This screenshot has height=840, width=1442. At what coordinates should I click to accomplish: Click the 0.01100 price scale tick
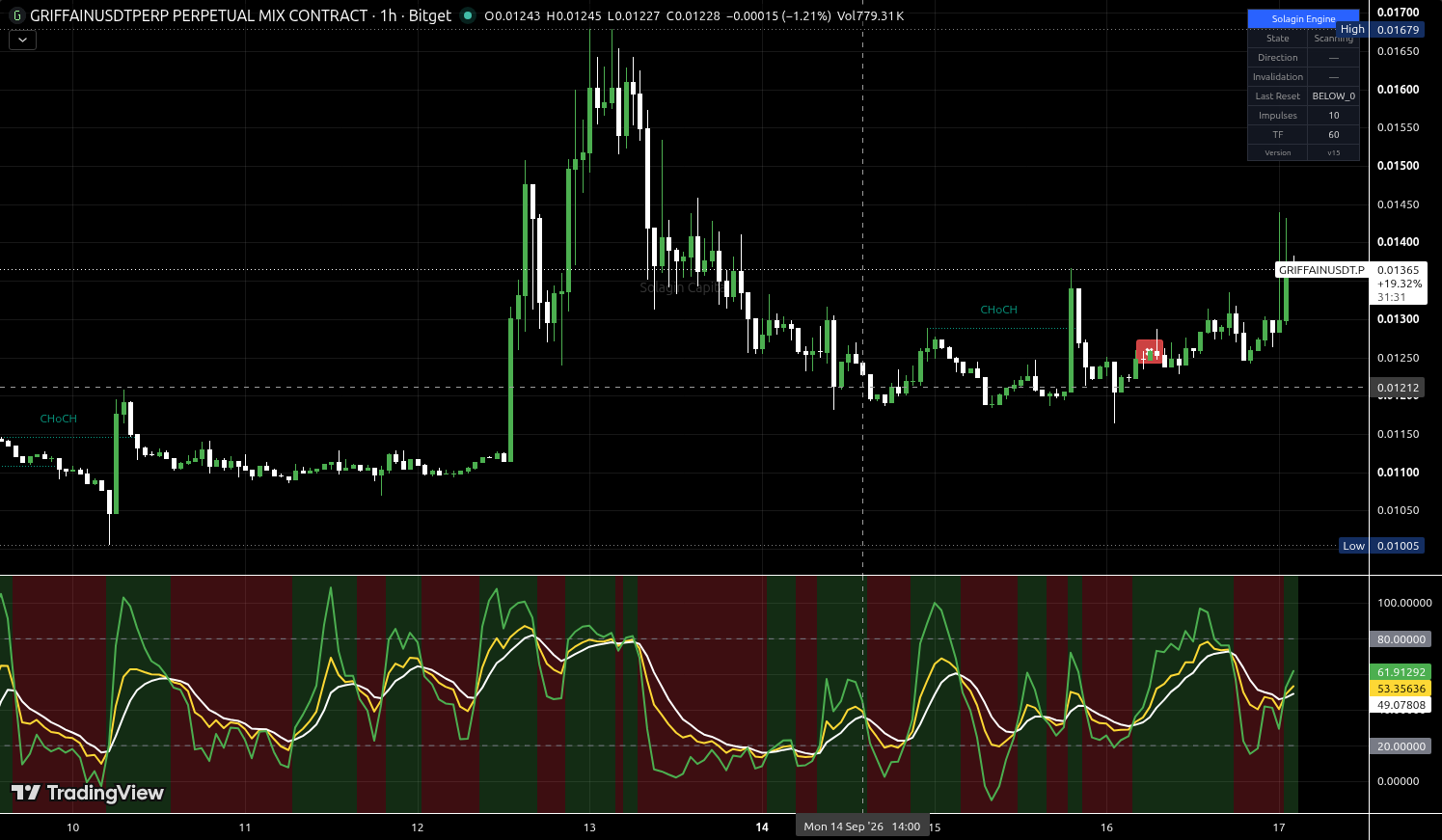[x=1398, y=473]
